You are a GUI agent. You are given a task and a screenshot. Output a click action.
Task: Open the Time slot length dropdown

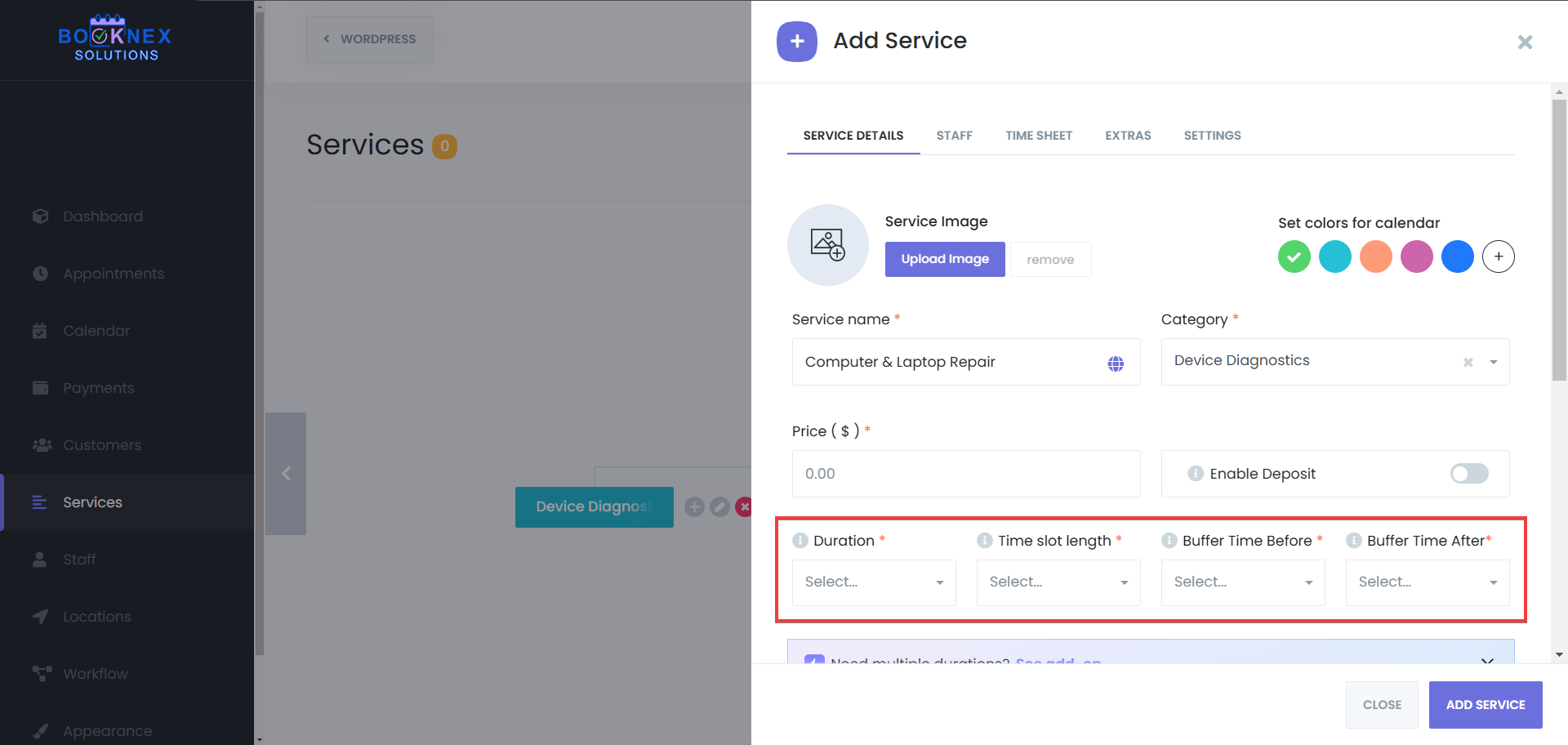click(x=1058, y=582)
